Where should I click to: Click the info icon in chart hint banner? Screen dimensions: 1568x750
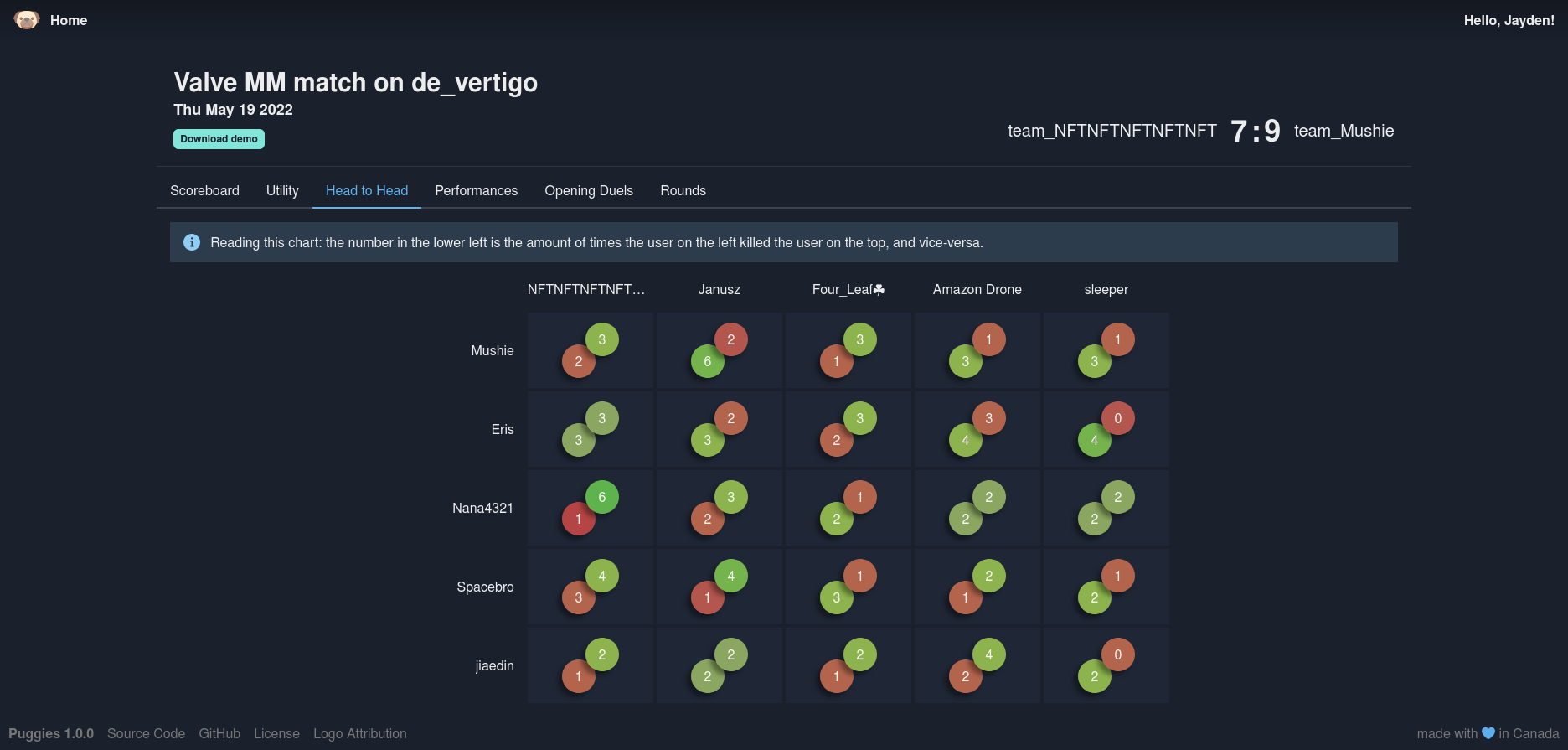tap(192, 242)
